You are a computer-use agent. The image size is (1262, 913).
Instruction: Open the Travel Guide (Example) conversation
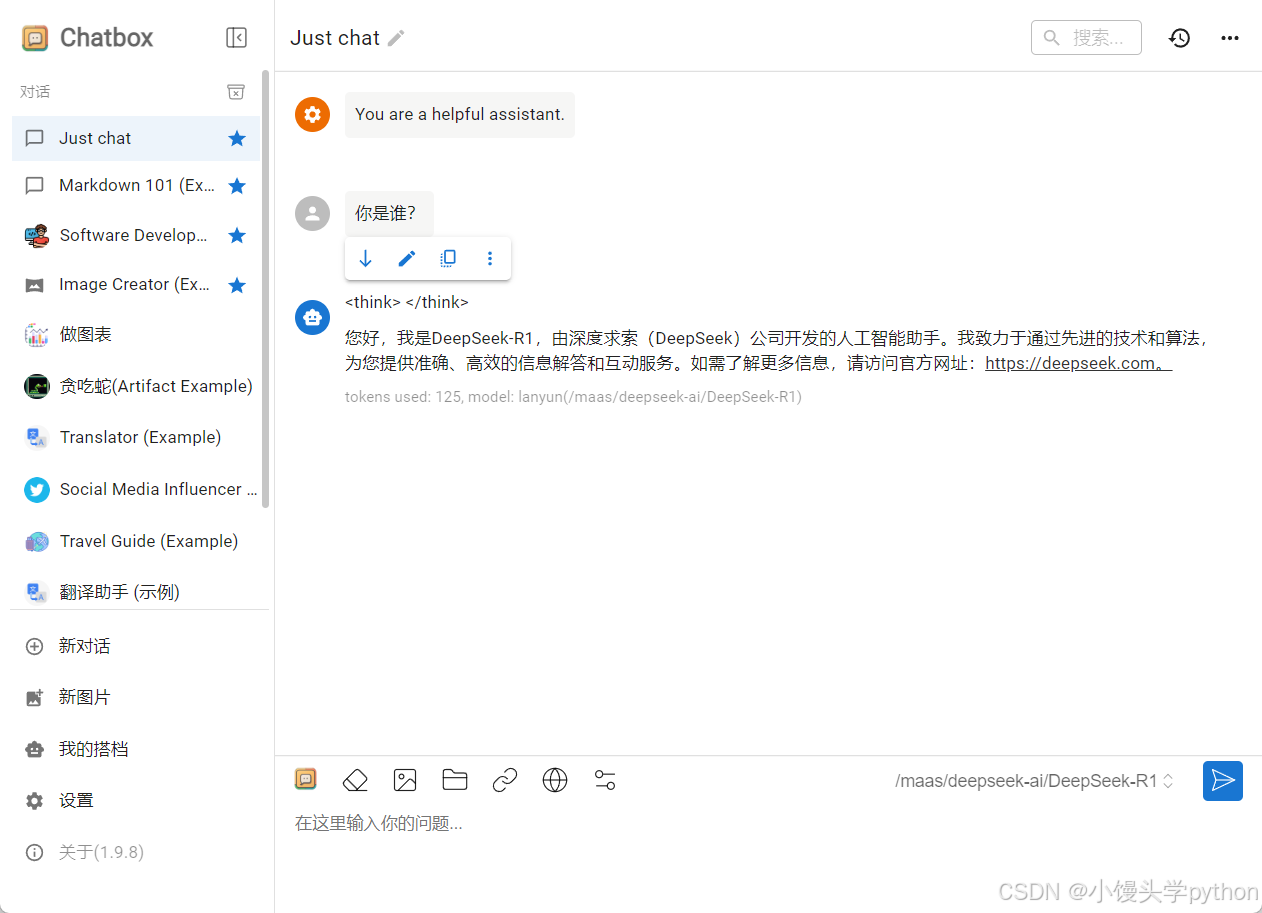point(136,541)
